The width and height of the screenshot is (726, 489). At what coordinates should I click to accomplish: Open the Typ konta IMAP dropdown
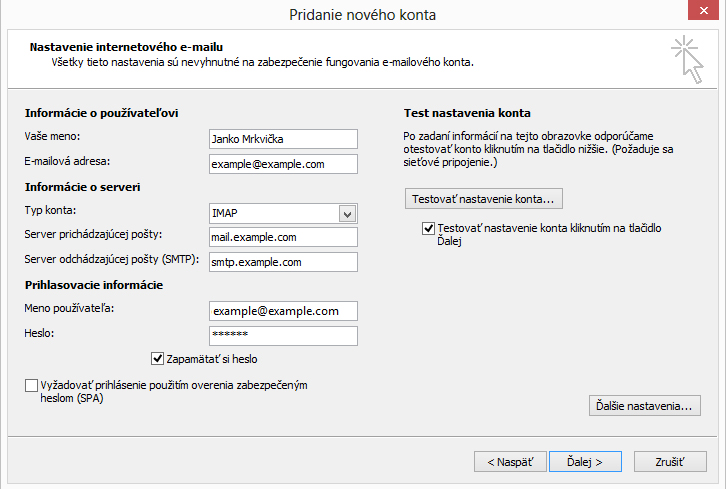[347, 213]
